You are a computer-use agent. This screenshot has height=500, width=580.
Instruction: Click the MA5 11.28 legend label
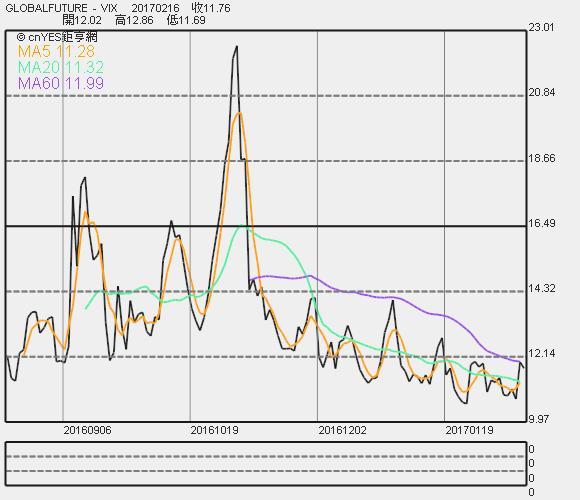point(56,51)
